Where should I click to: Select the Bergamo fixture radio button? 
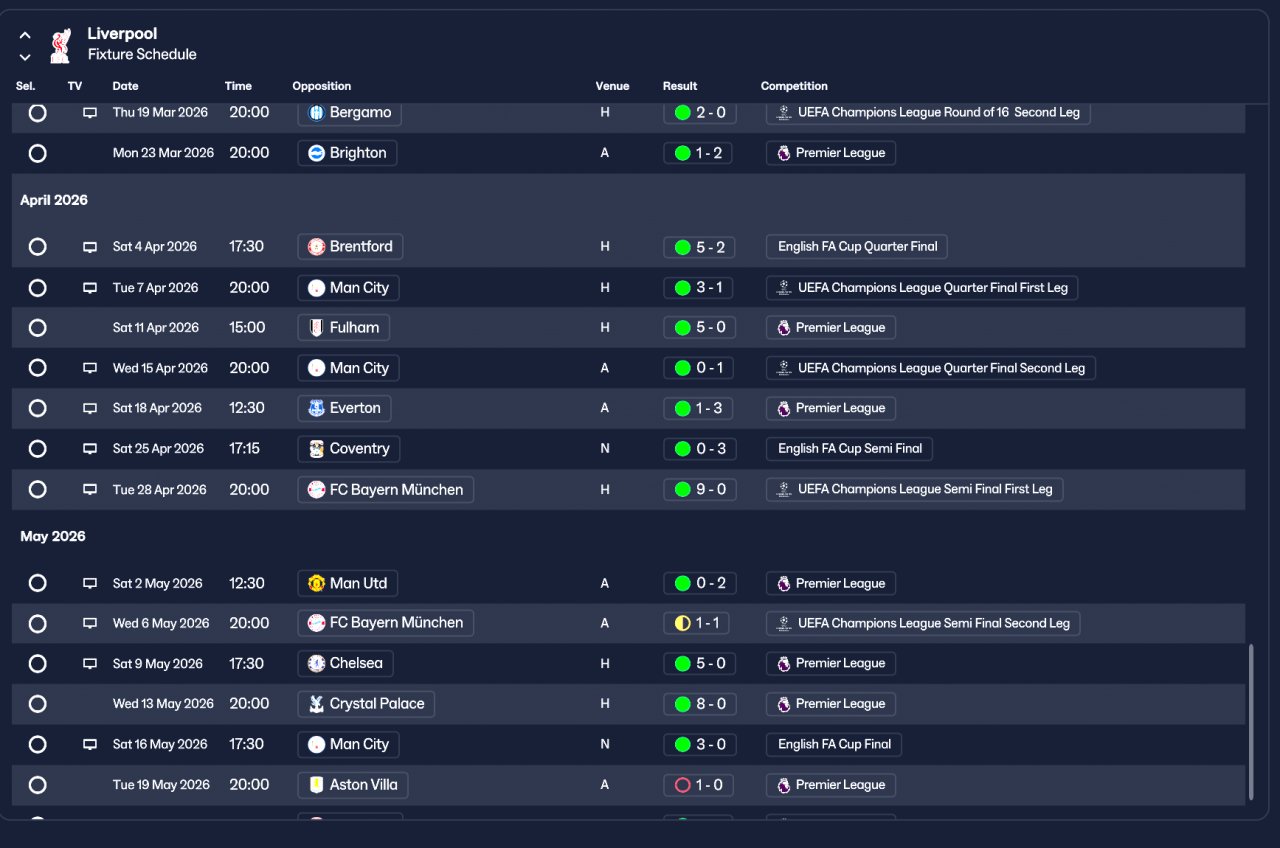[x=37, y=113]
